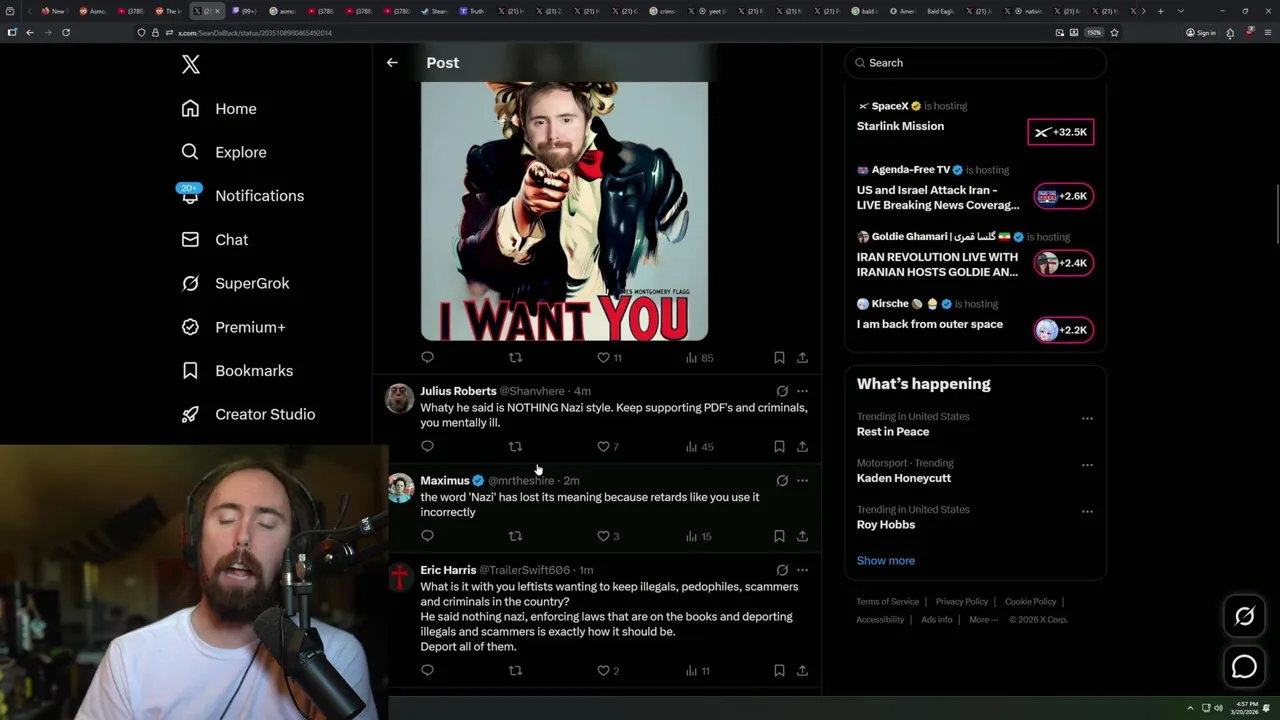Open the floating Grok button
The image size is (1280, 720).
[1244, 617]
